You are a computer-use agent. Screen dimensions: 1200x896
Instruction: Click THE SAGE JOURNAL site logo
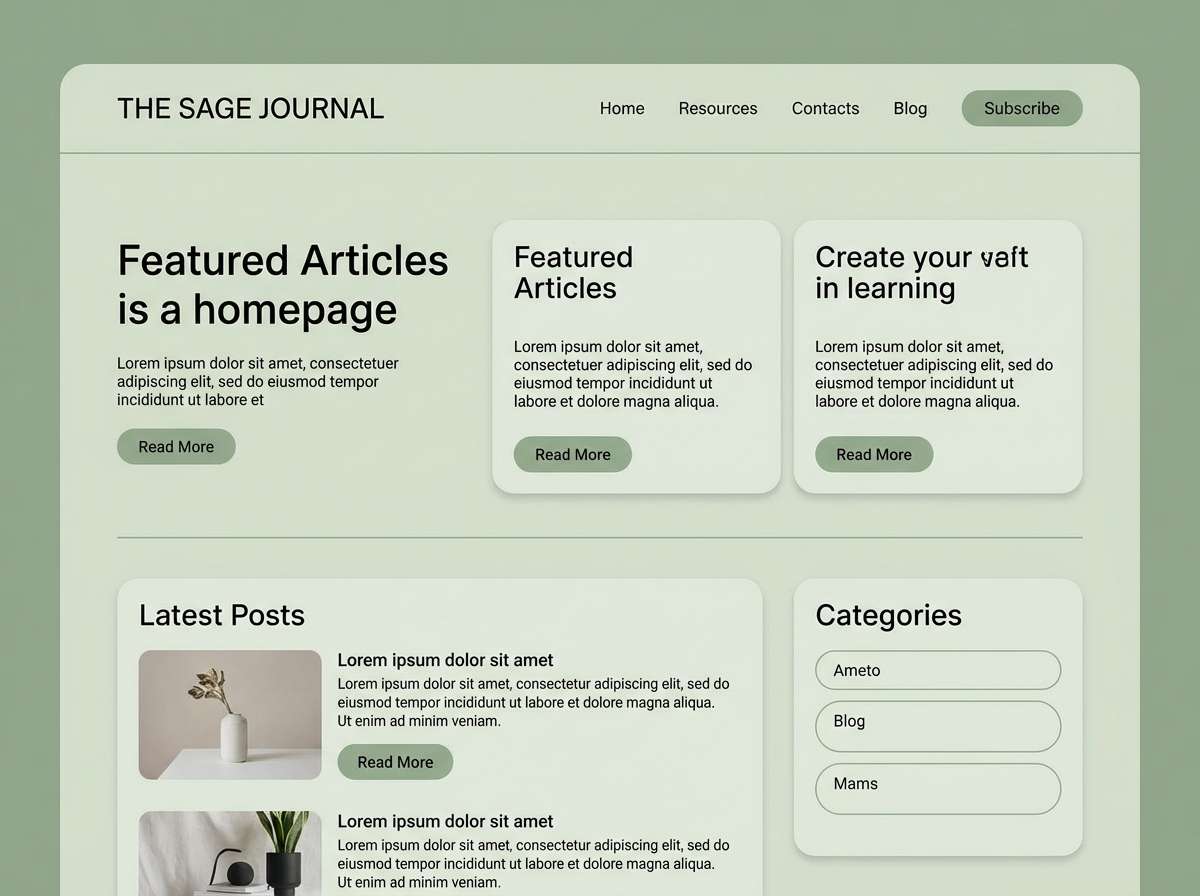pos(250,108)
